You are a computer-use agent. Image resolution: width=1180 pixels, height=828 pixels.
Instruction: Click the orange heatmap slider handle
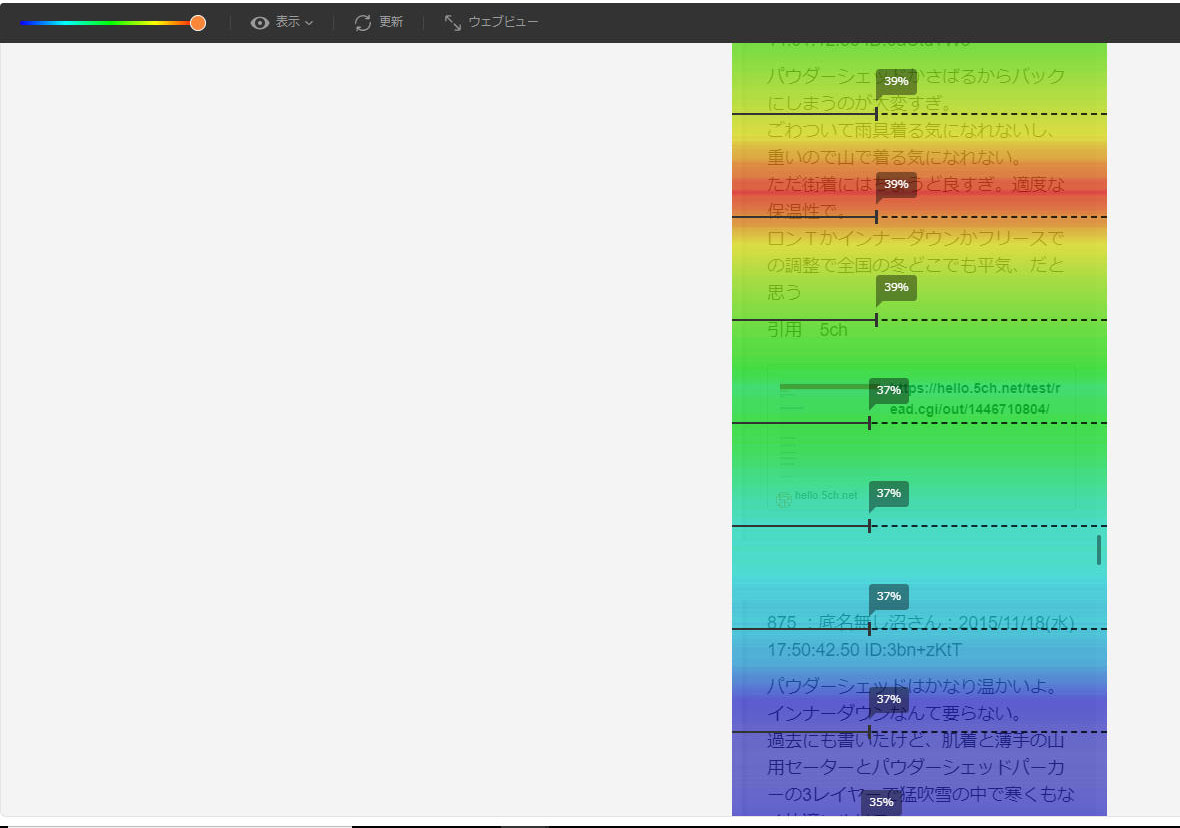(x=198, y=23)
